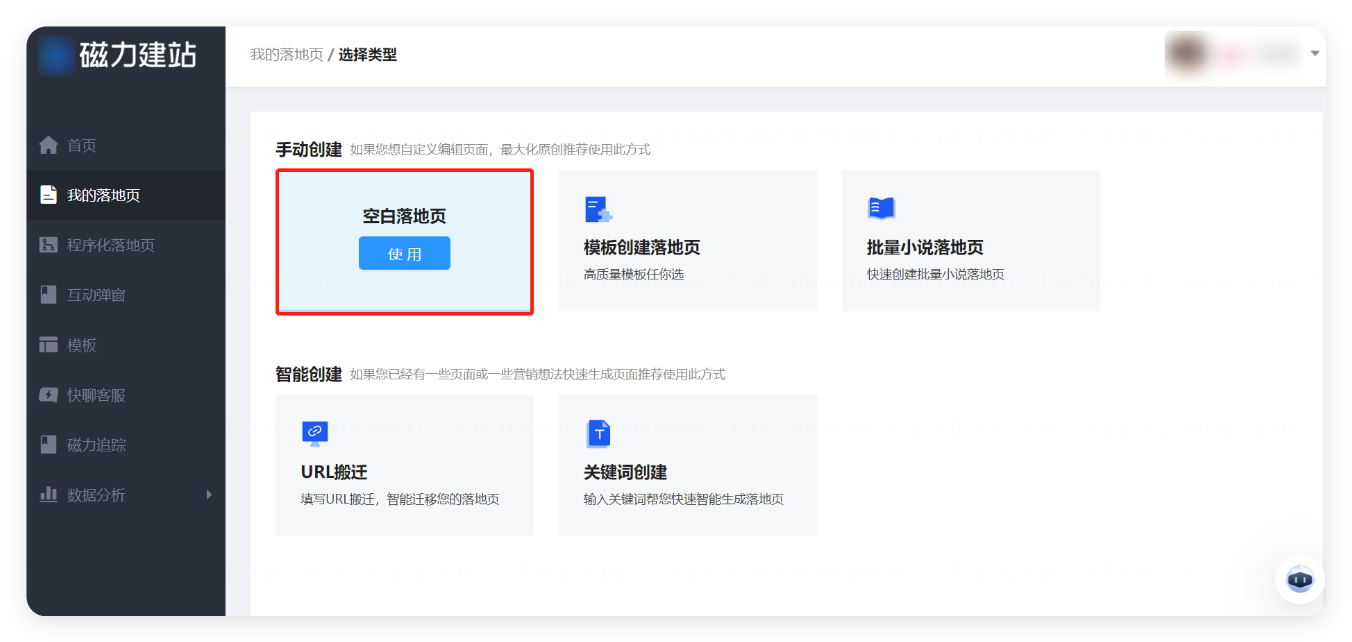Click the 我的落地页 document icon

click(x=48, y=195)
